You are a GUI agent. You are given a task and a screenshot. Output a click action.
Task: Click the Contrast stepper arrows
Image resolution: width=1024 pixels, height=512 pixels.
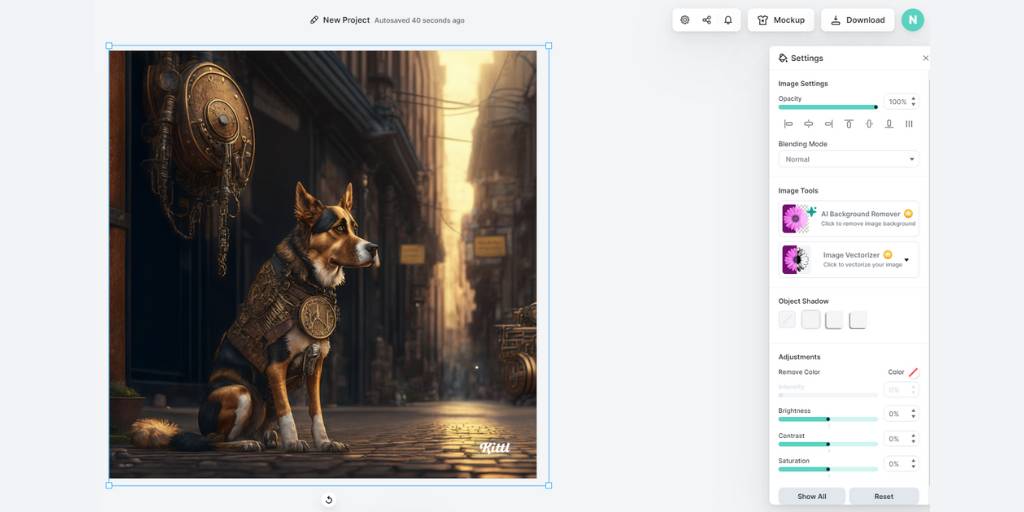click(x=914, y=439)
